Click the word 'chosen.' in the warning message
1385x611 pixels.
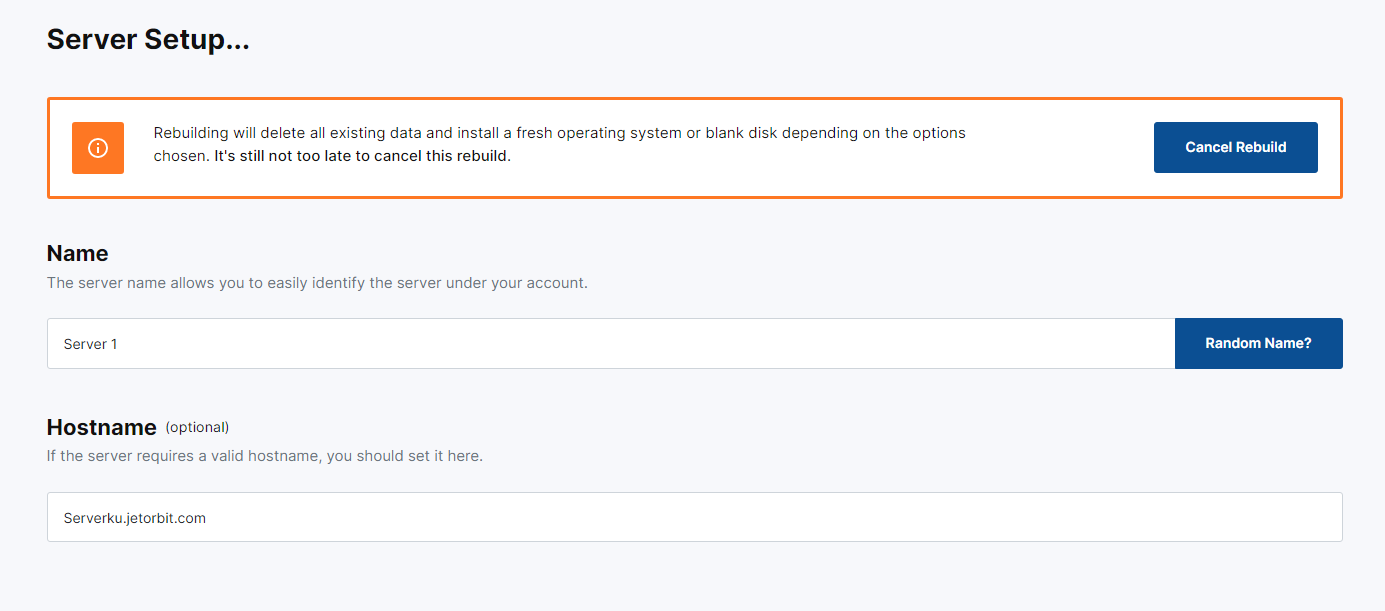tap(181, 156)
